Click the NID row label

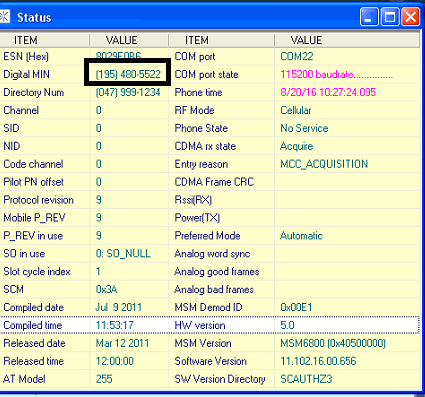(x=12, y=146)
